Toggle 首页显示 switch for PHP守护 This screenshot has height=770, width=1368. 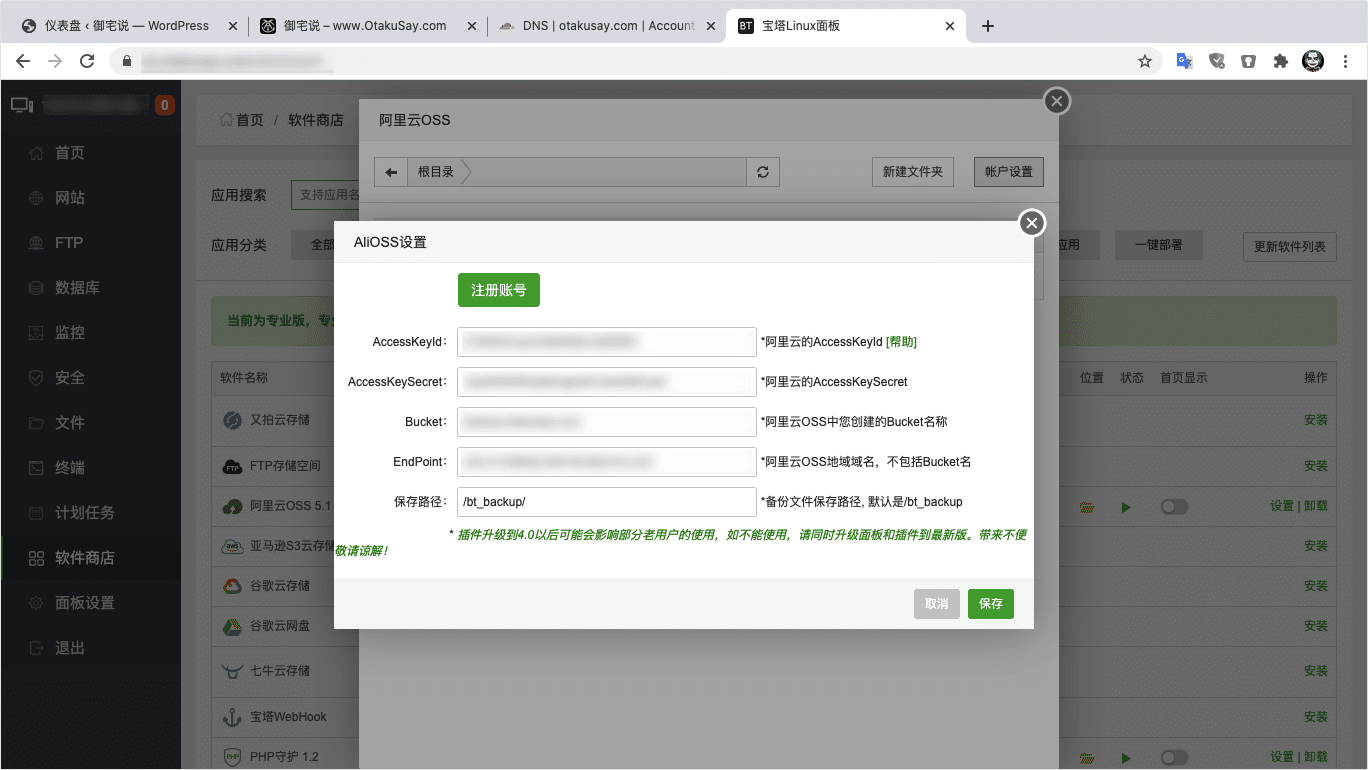coord(1174,758)
